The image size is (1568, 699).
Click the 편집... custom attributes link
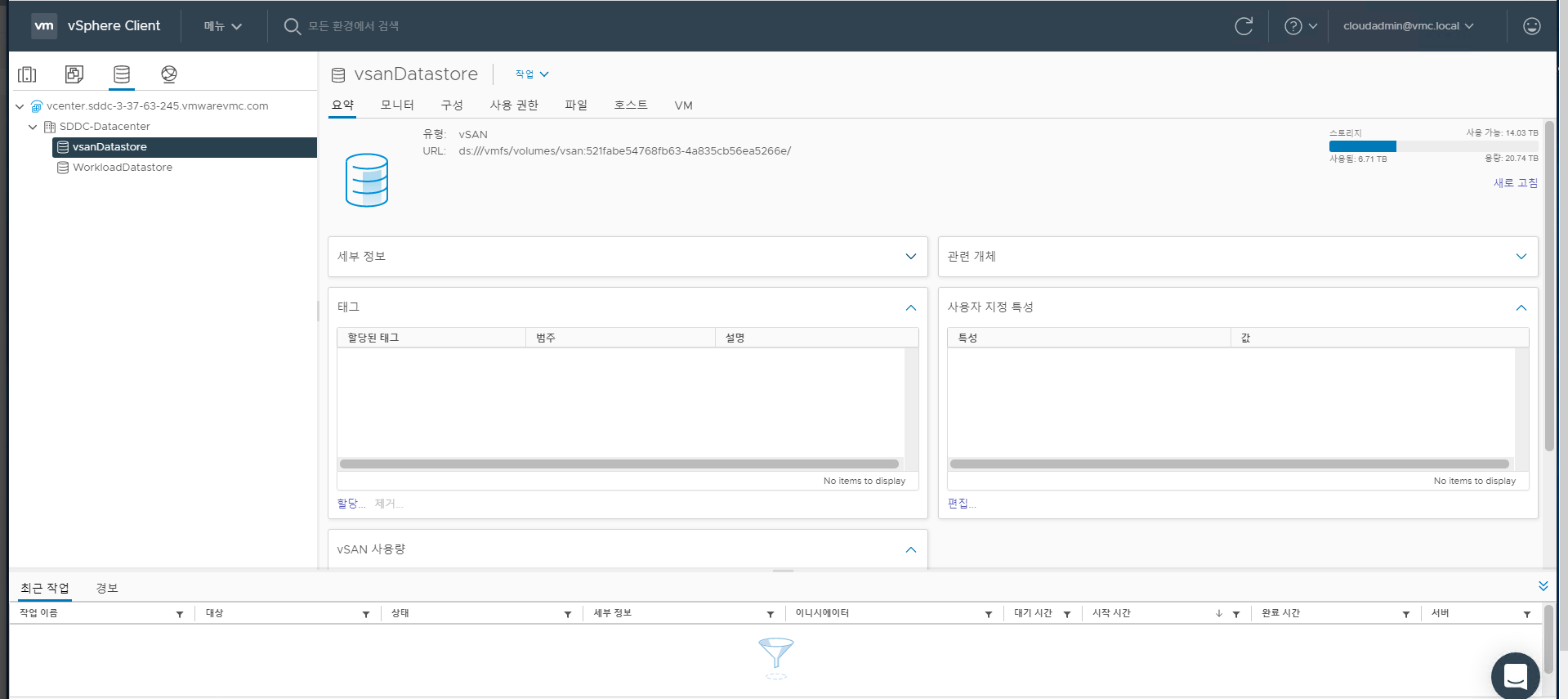point(962,504)
